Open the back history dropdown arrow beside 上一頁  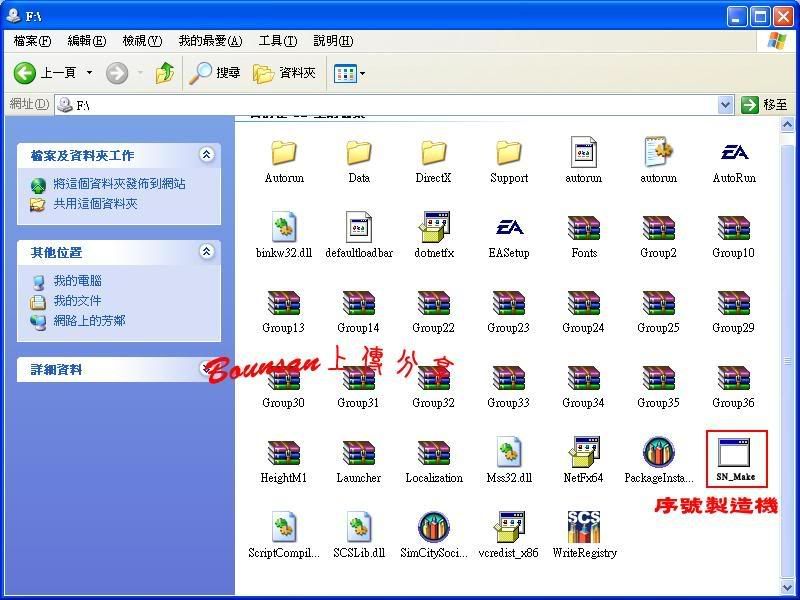click(x=89, y=73)
